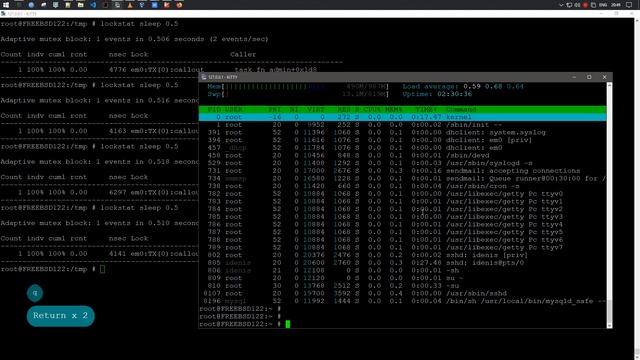This screenshot has width=640, height=360.
Task: Open the front KiTTY window's title icon menu
Action: point(204,77)
